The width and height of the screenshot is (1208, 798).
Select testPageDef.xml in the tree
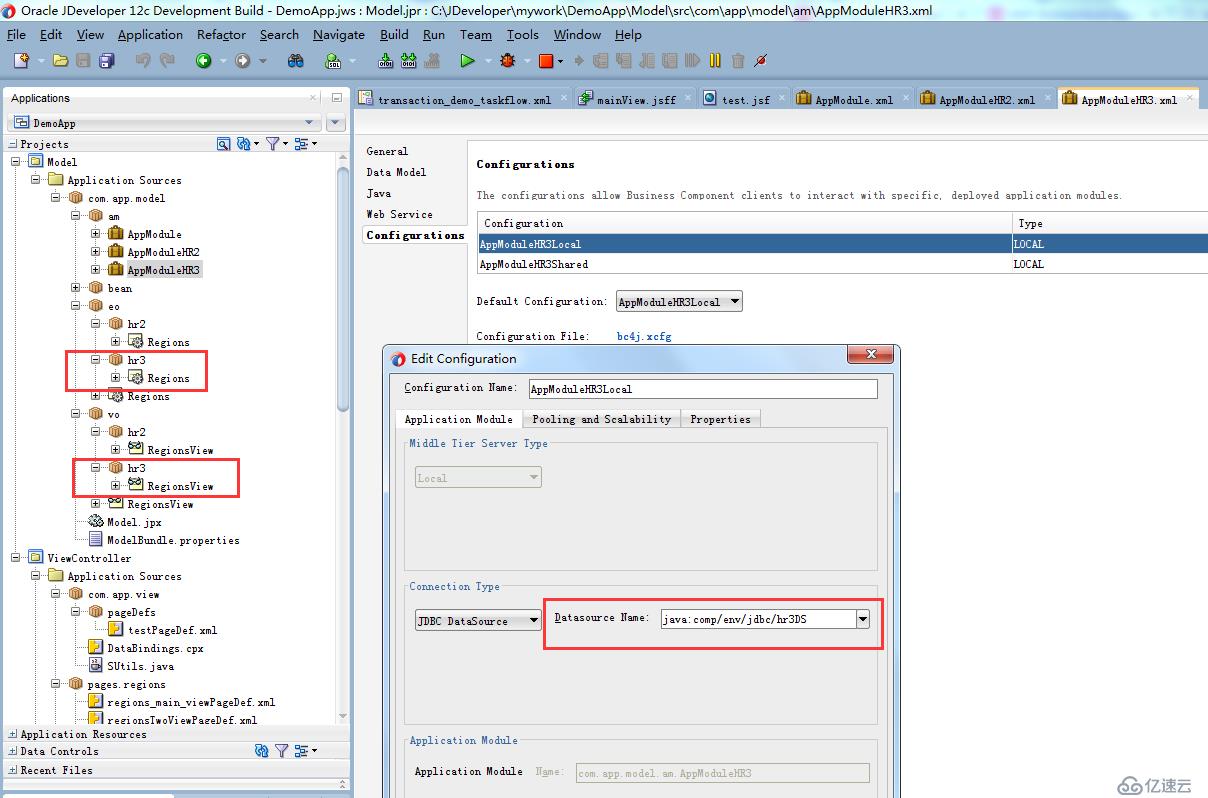click(x=171, y=630)
